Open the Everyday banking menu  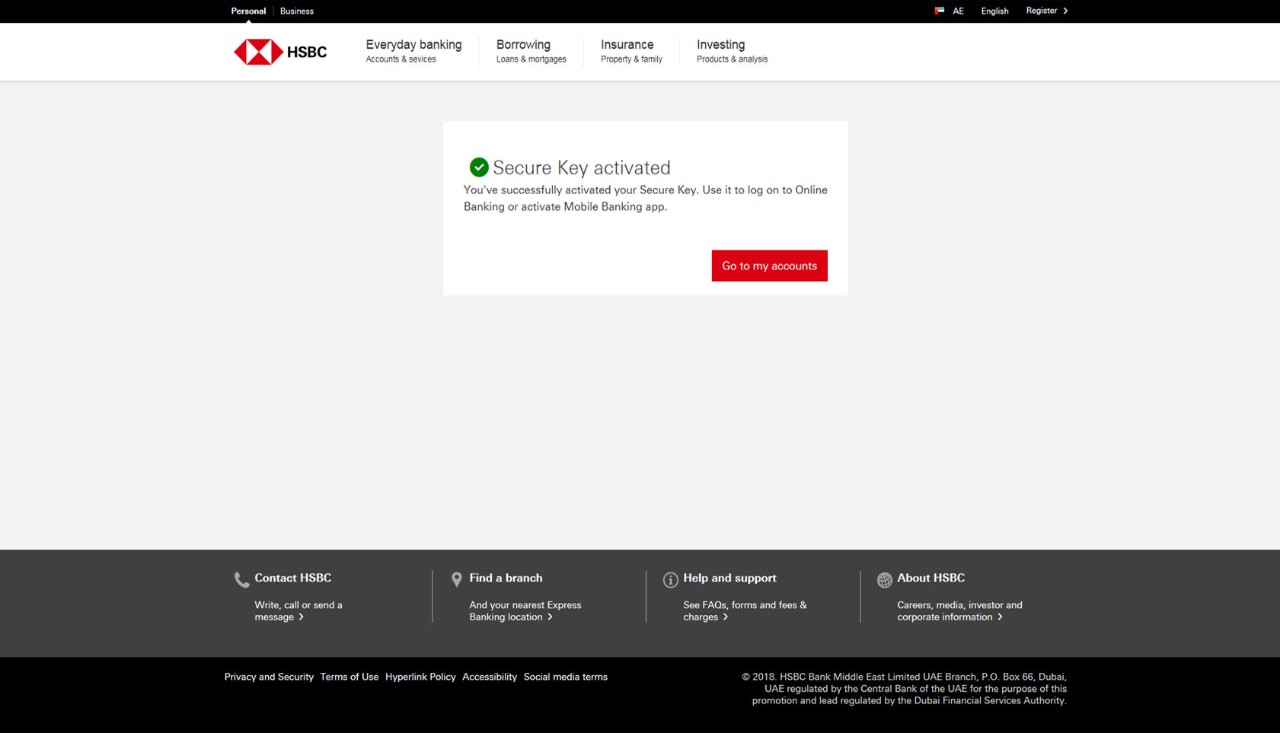tap(414, 51)
